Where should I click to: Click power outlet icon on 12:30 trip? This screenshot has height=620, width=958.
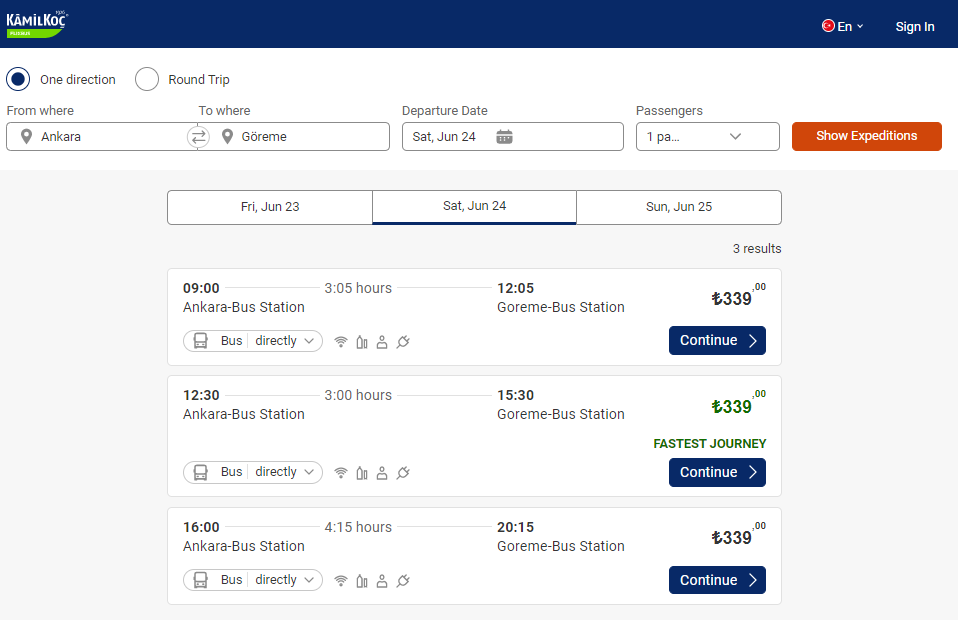[403, 473]
